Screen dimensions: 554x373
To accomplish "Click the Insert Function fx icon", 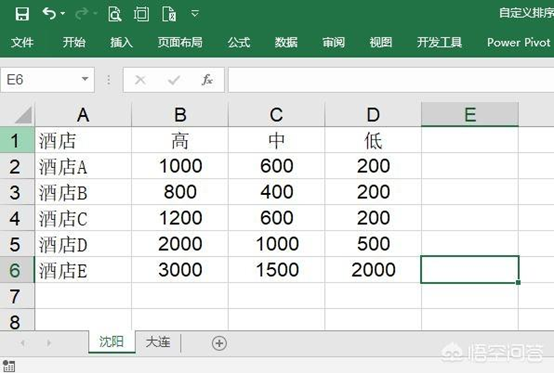I will coord(207,80).
